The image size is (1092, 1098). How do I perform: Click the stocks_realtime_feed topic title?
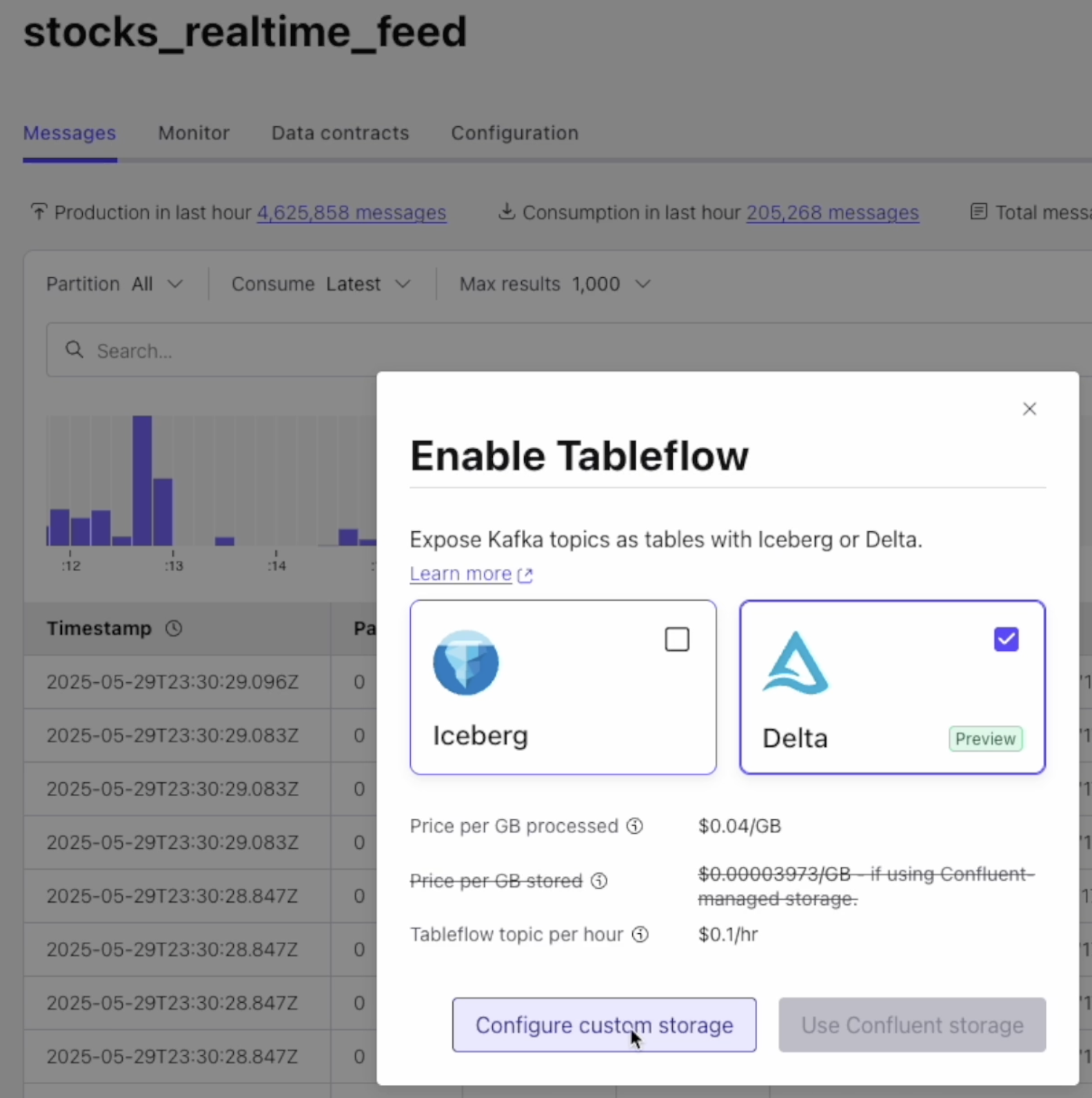click(245, 32)
